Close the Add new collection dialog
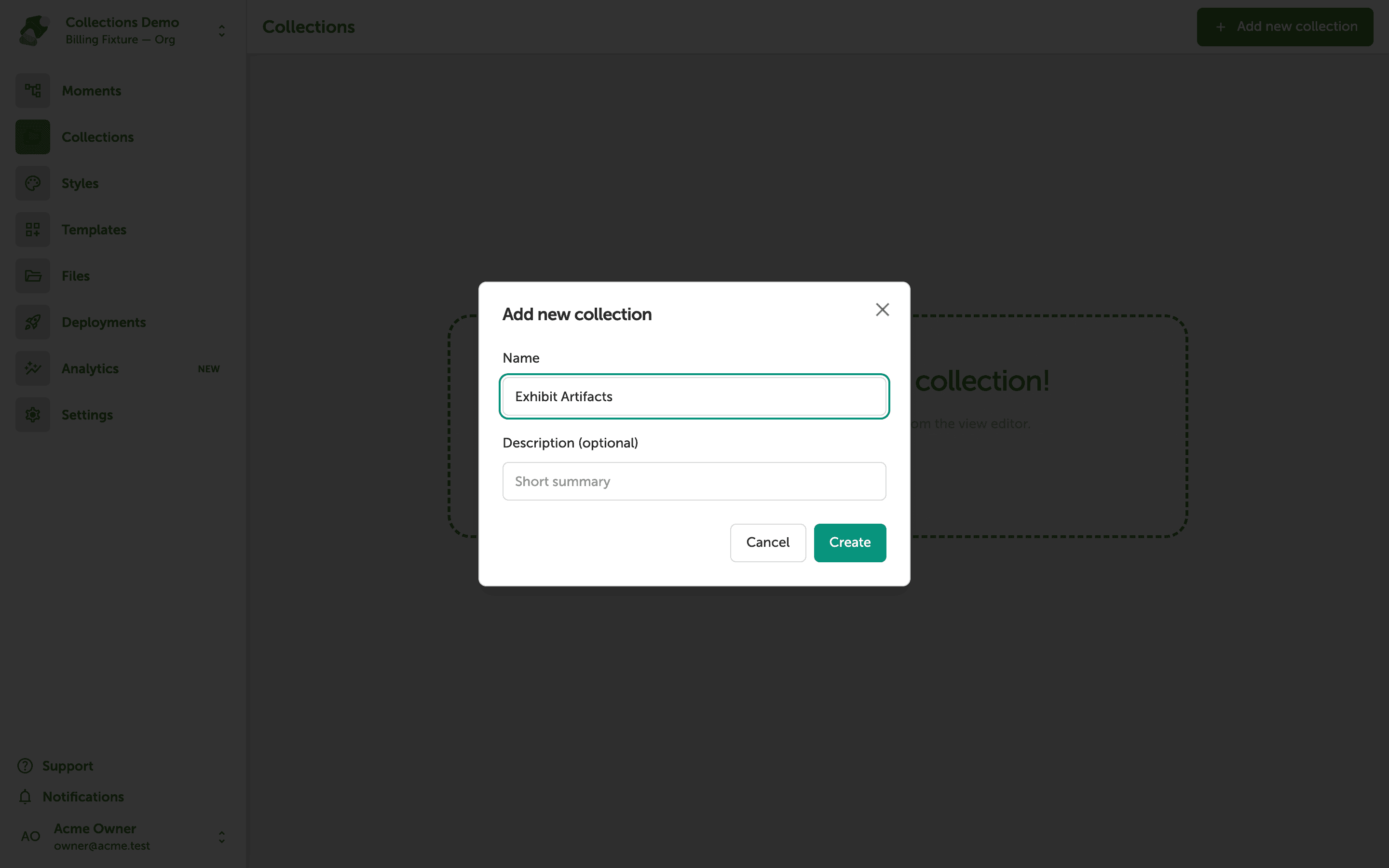The image size is (1389, 868). (x=882, y=310)
